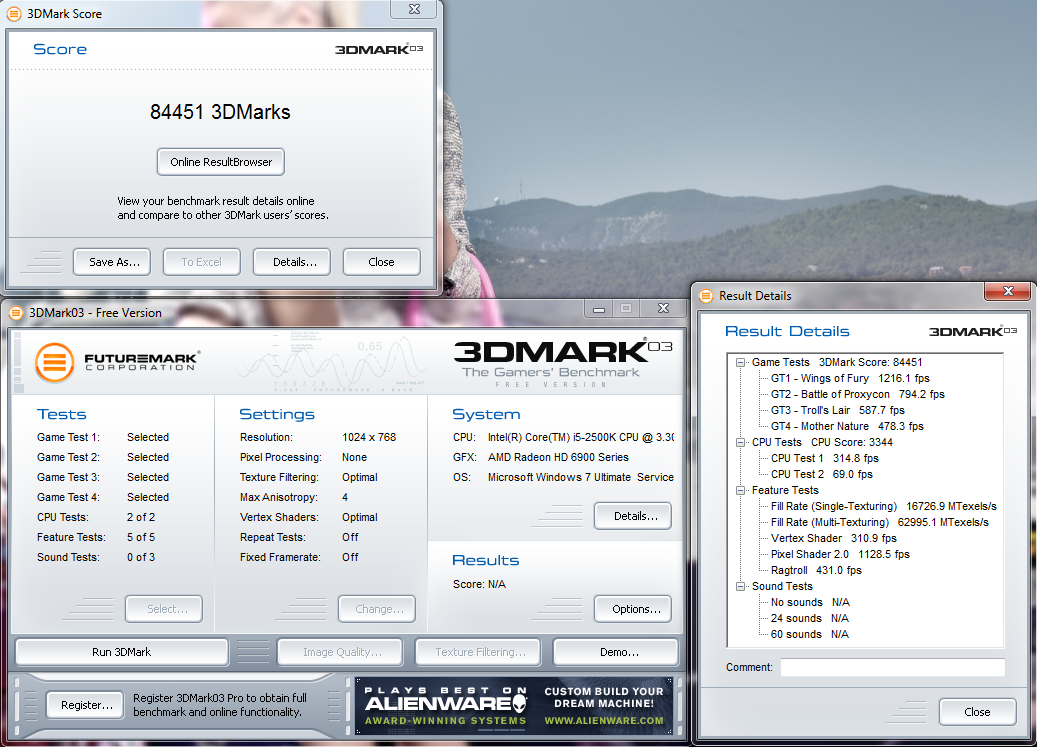The image size is (1037, 747).
Task: Click the 84451 3DMarks score text
Action: [x=220, y=112]
